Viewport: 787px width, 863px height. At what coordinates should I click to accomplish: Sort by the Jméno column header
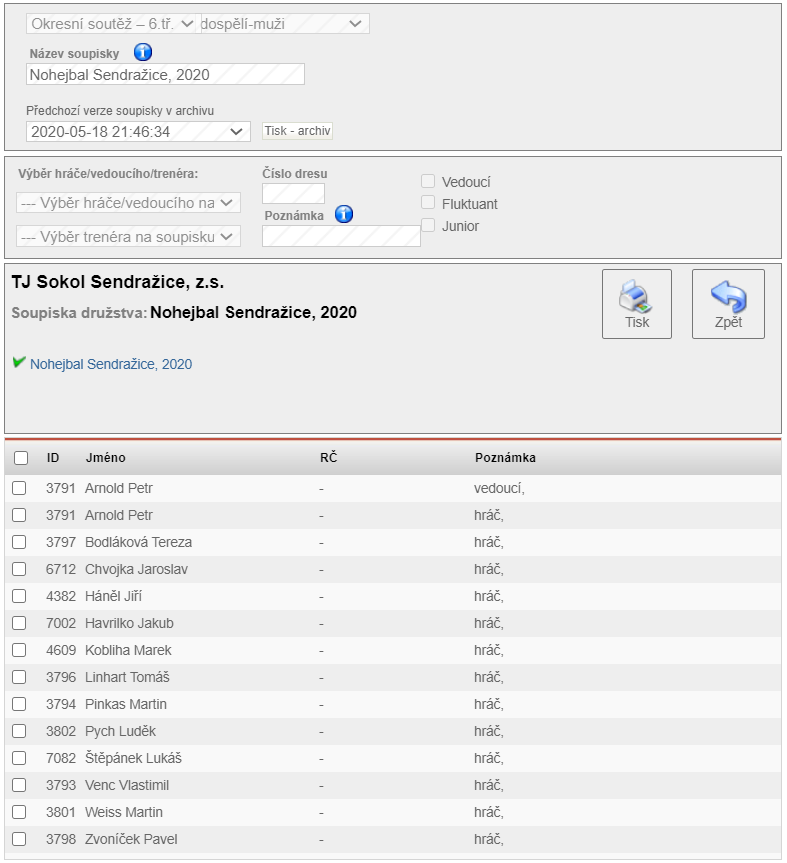pyautogui.click(x=105, y=458)
